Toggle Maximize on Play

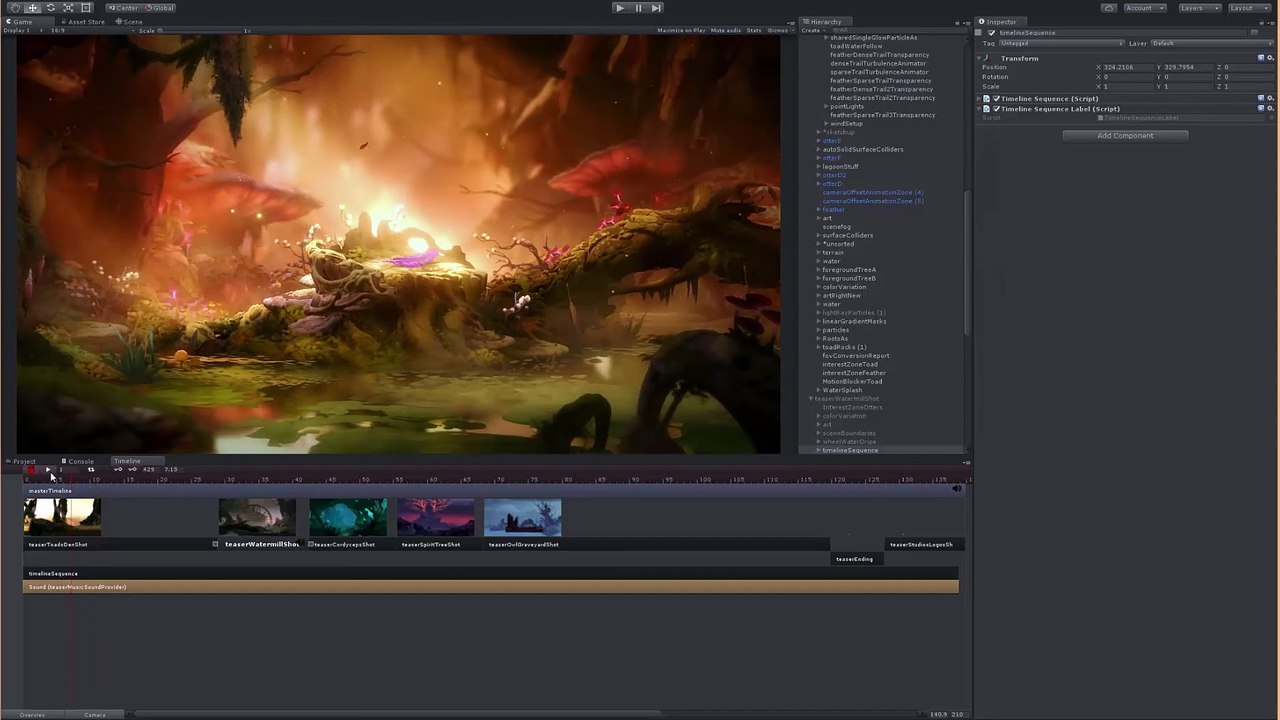coord(682,30)
